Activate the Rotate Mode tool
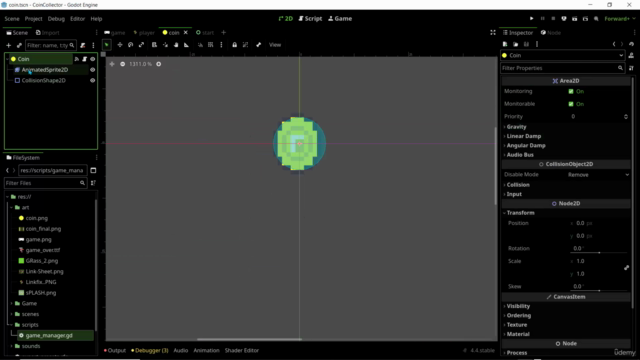 click(x=131, y=45)
